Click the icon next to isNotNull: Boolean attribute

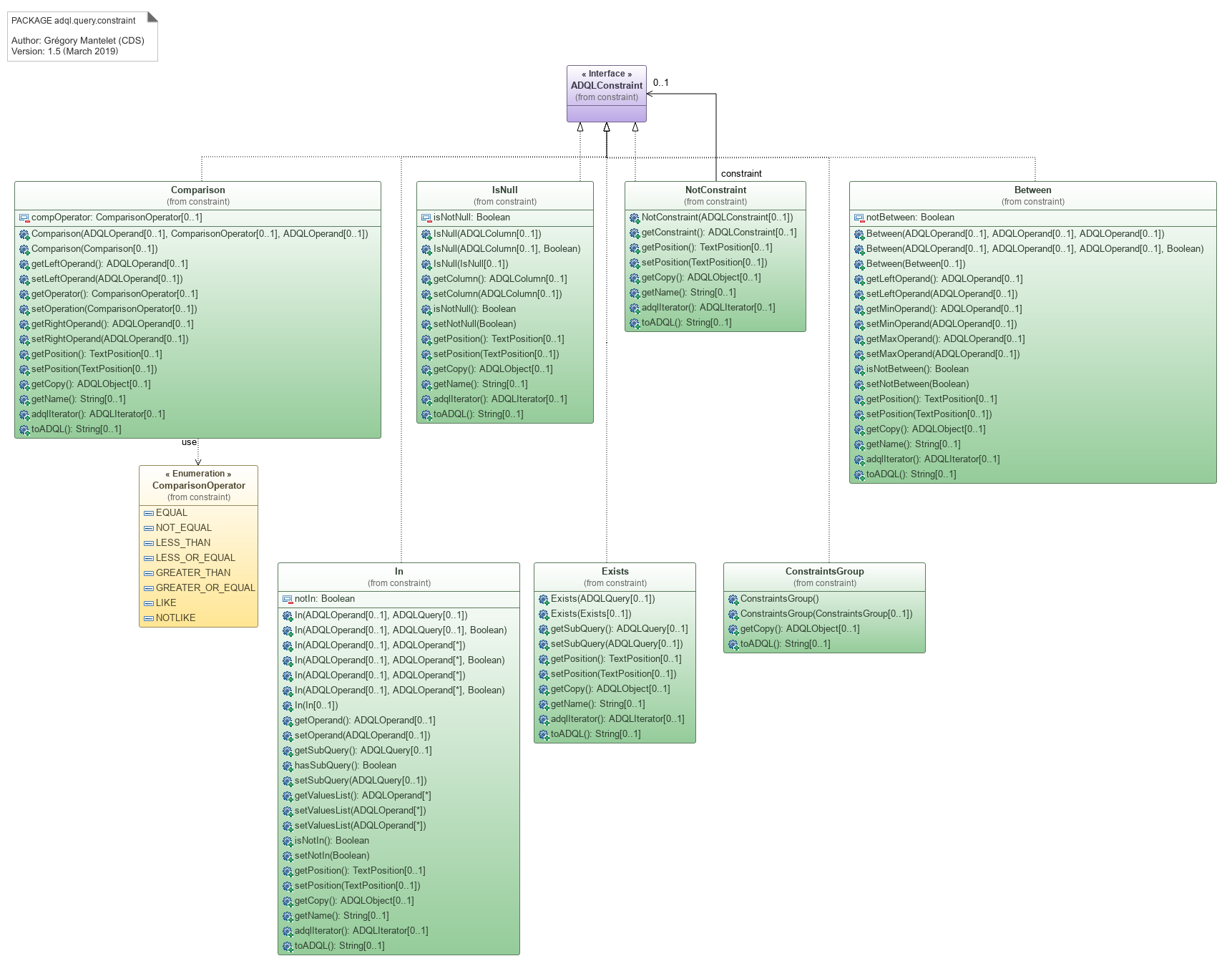tap(426, 218)
